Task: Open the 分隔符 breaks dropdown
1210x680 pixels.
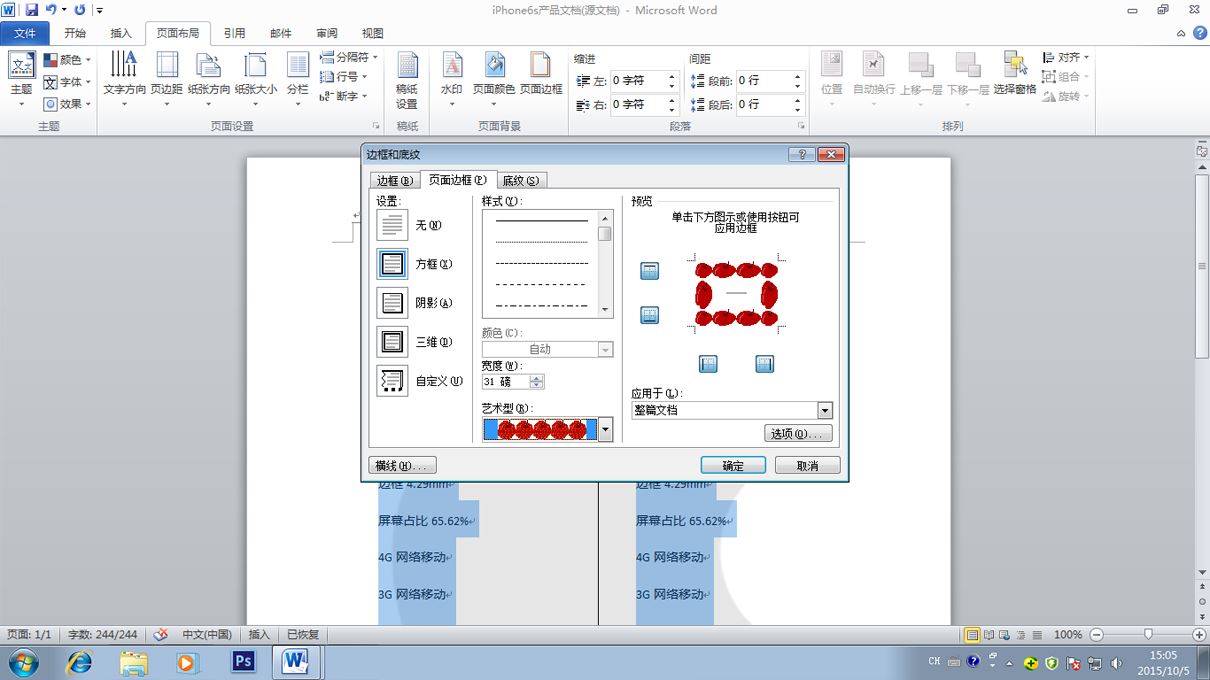Action: click(349, 58)
